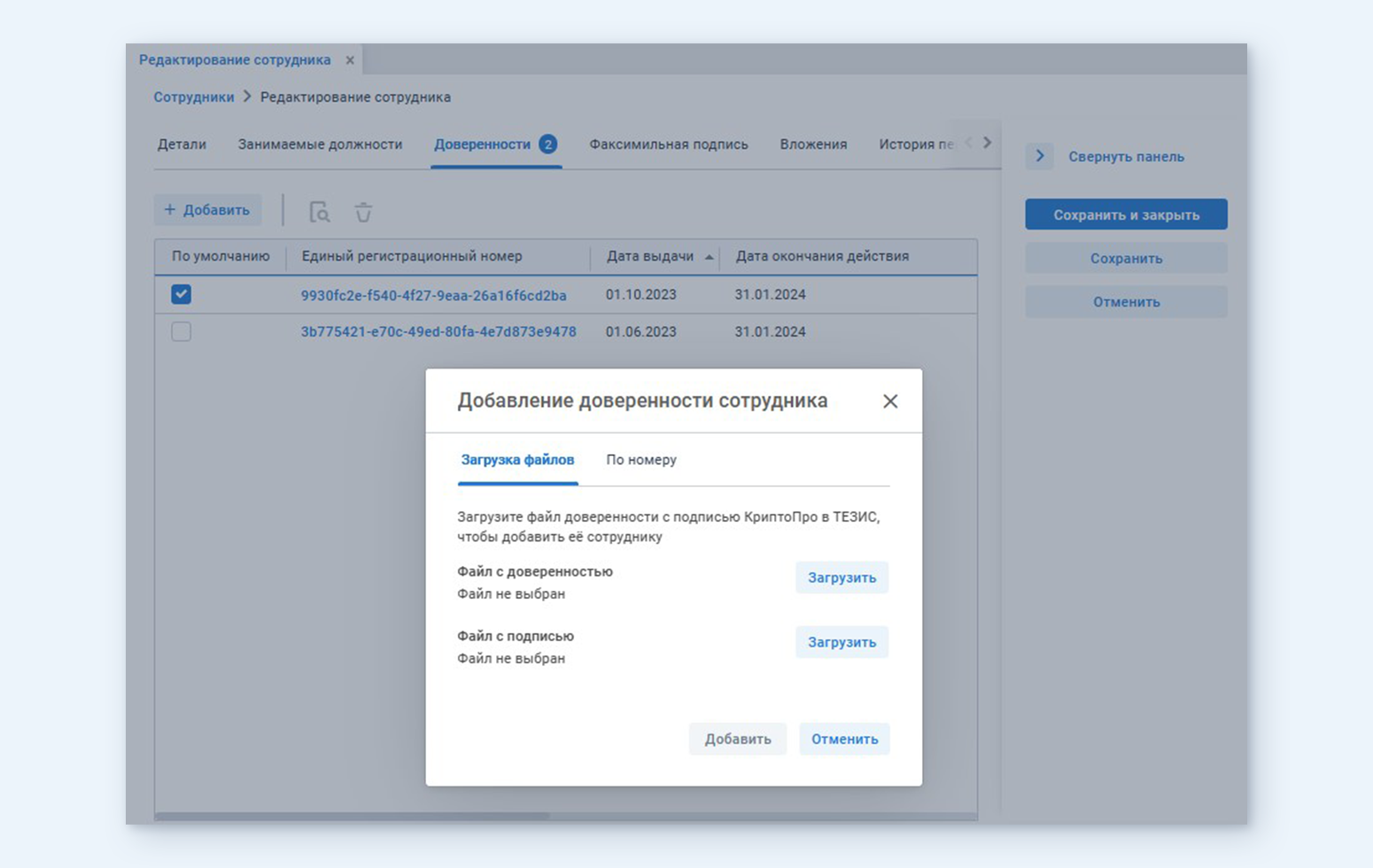The width and height of the screenshot is (1373, 868).
Task: Click the horizontal scrollbar under the table
Action: click(x=353, y=817)
